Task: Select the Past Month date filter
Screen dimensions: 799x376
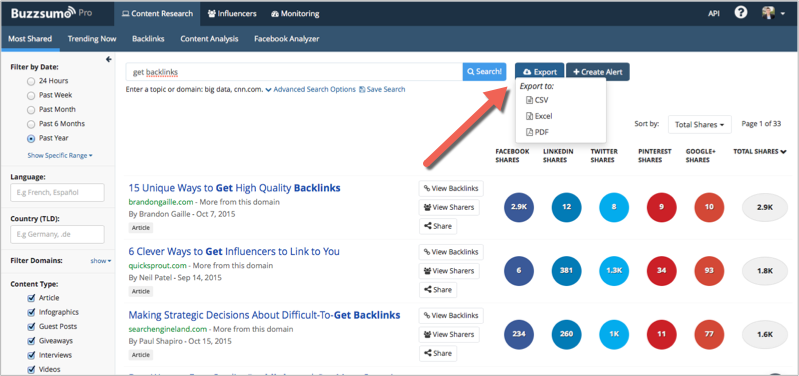Action: (x=31, y=110)
